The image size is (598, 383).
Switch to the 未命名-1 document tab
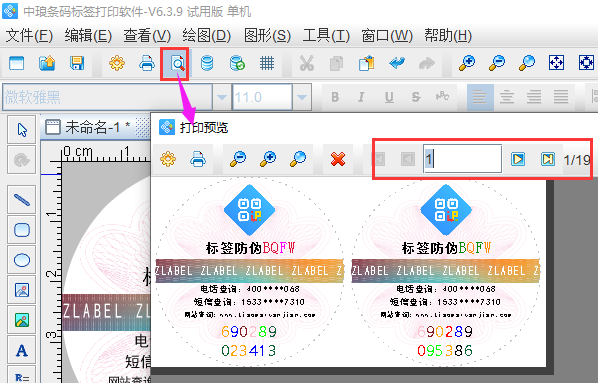88,127
